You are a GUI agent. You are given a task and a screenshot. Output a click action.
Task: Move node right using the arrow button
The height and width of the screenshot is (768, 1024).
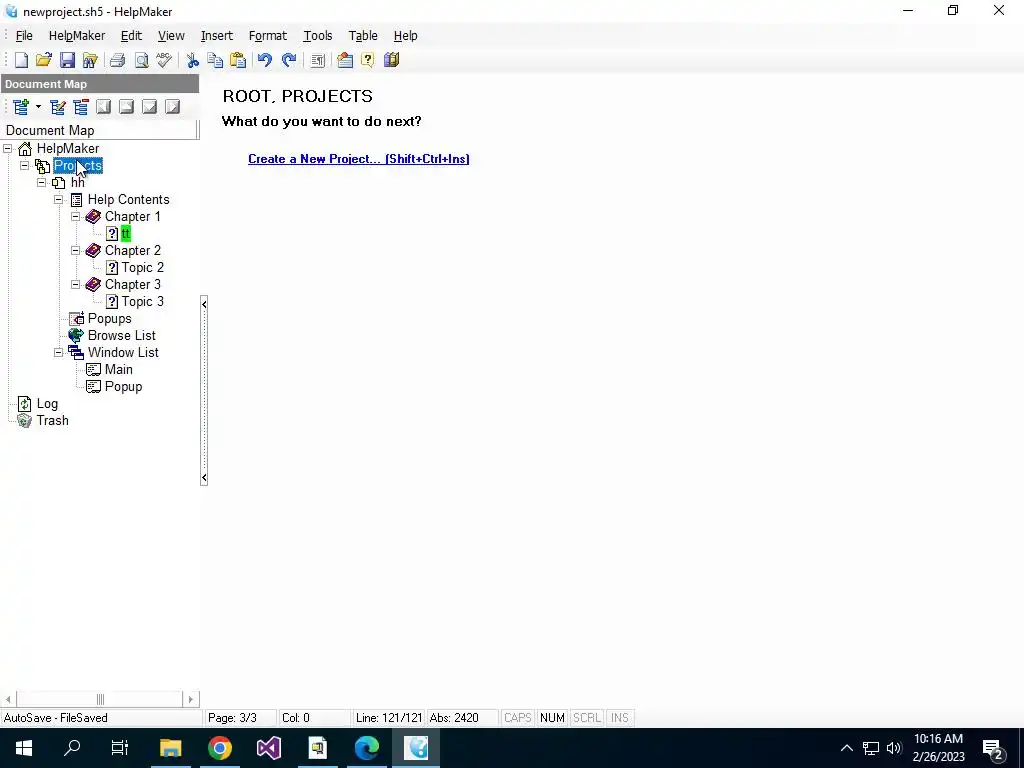coord(172,106)
